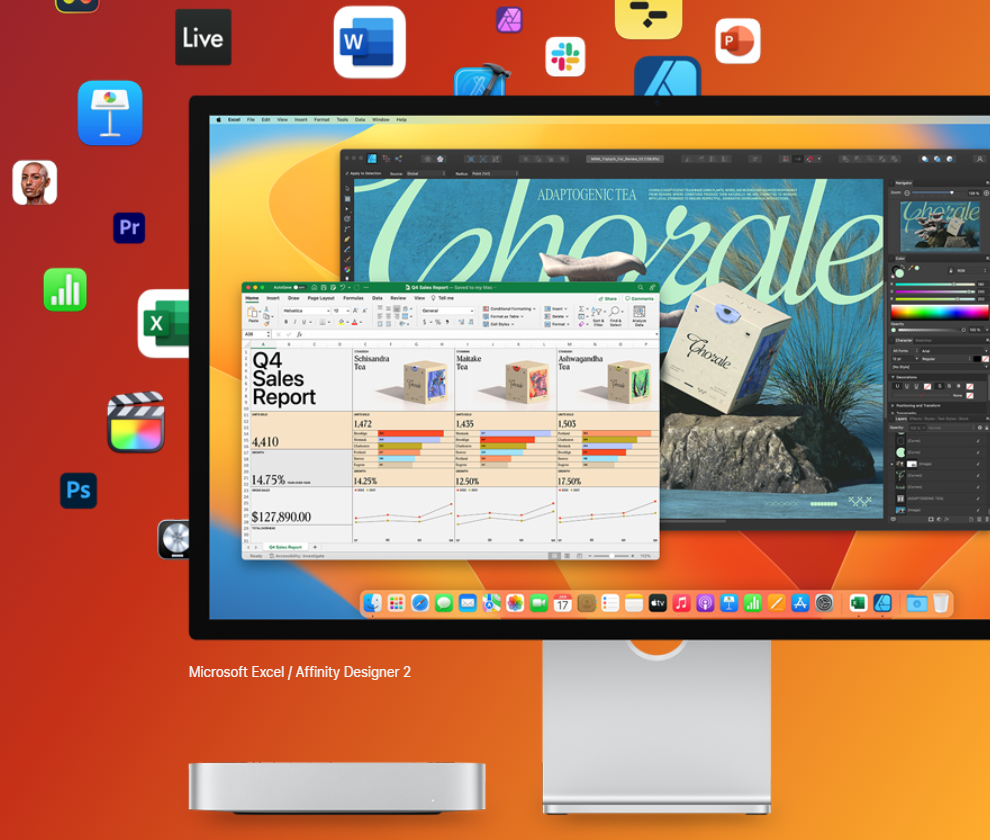Open Calendar showing 17 in the Dock
This screenshot has width=990, height=840.
click(563, 604)
